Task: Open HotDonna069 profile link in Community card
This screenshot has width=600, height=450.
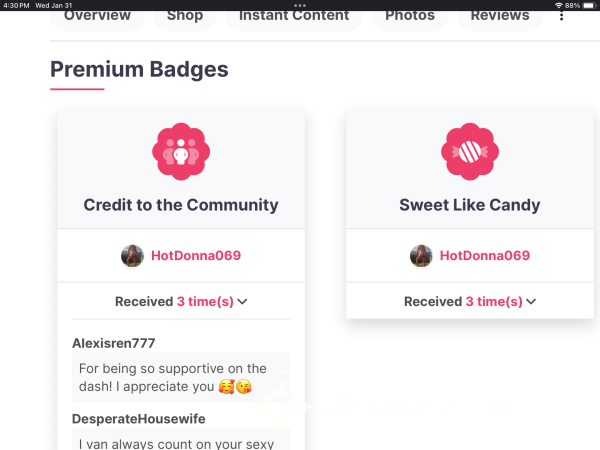Action: [196, 256]
